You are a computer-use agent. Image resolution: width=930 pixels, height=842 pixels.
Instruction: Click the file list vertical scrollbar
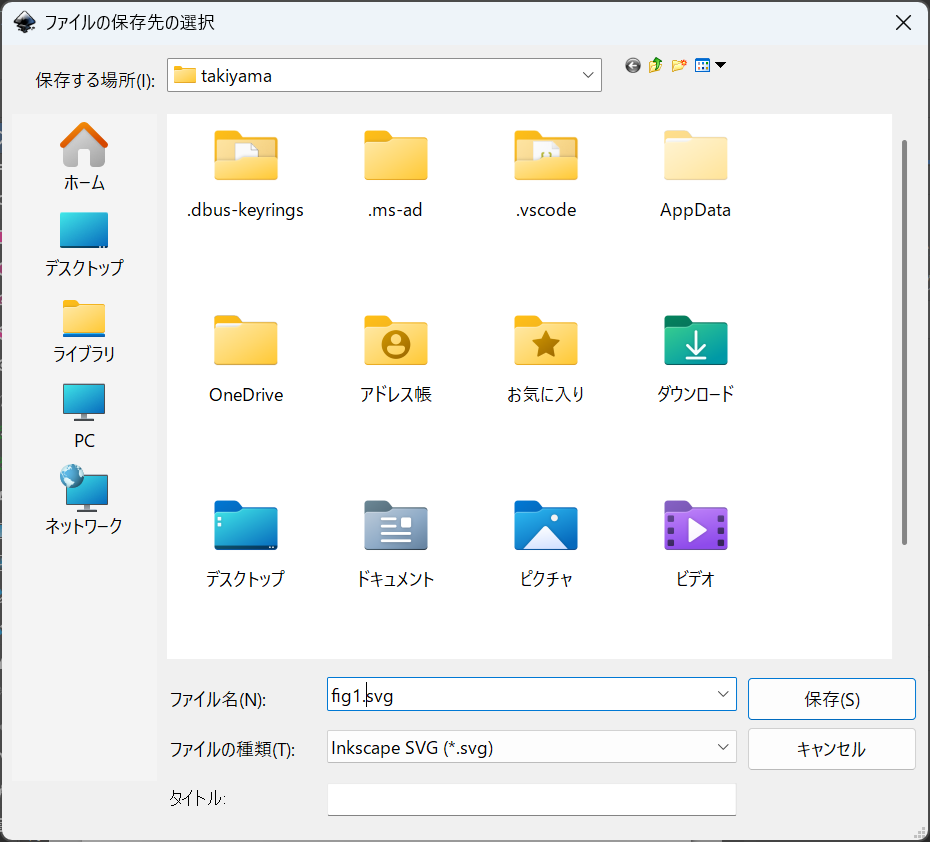(x=904, y=340)
